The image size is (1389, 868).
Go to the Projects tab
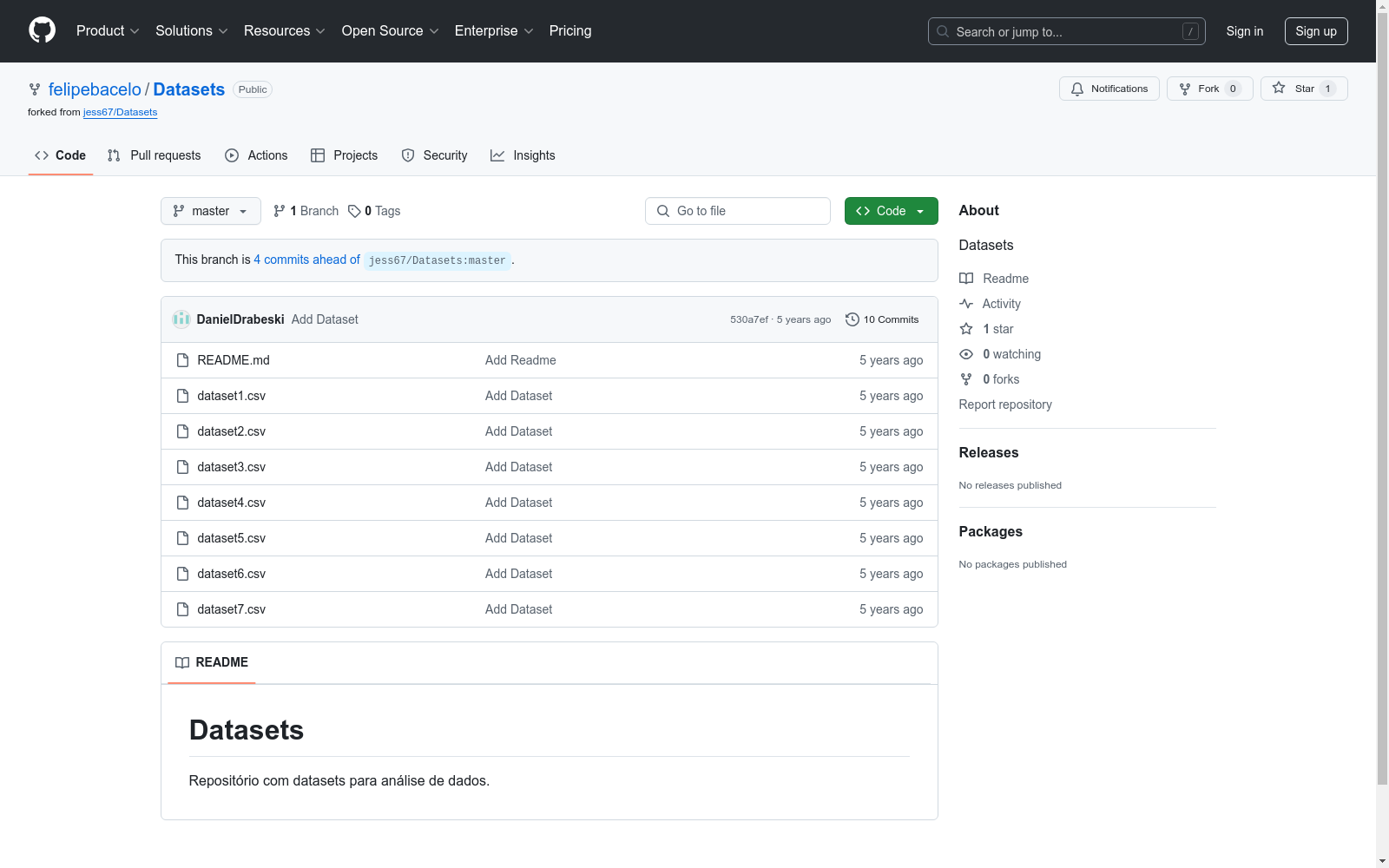coord(345,155)
